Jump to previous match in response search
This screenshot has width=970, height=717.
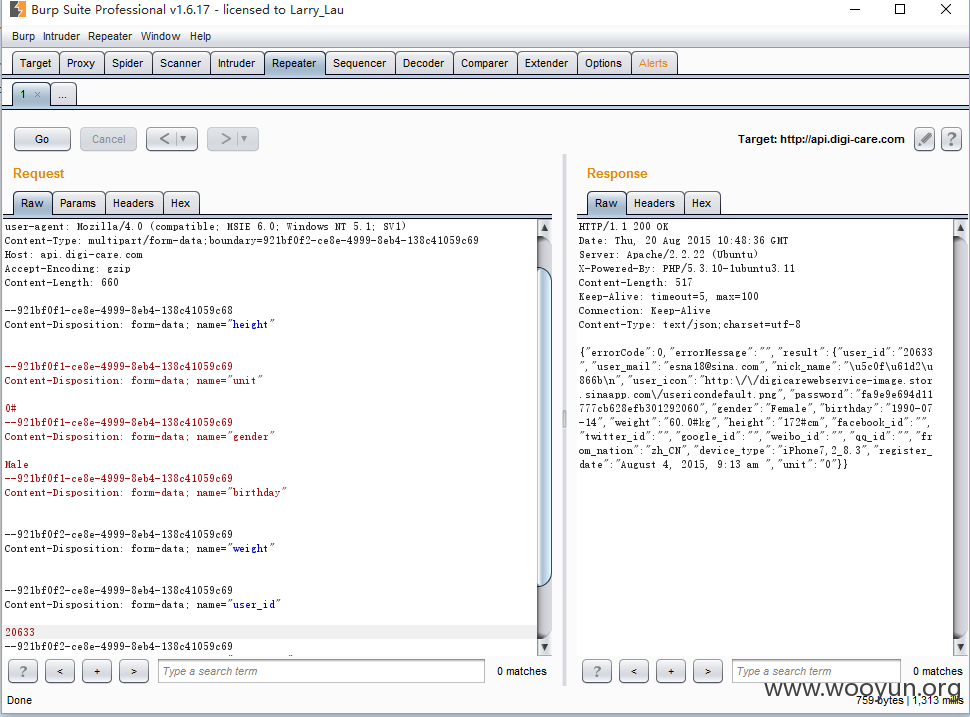(x=634, y=671)
